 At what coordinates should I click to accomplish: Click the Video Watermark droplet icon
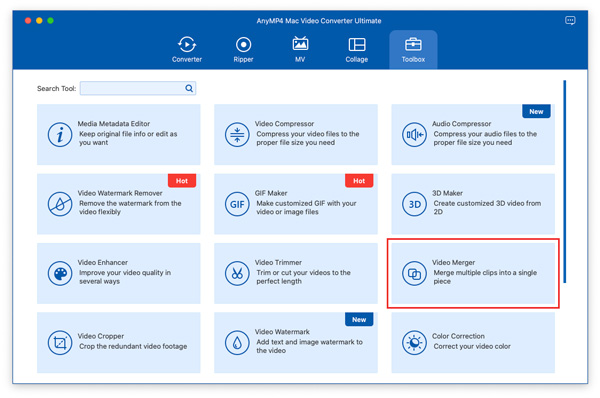(x=237, y=343)
